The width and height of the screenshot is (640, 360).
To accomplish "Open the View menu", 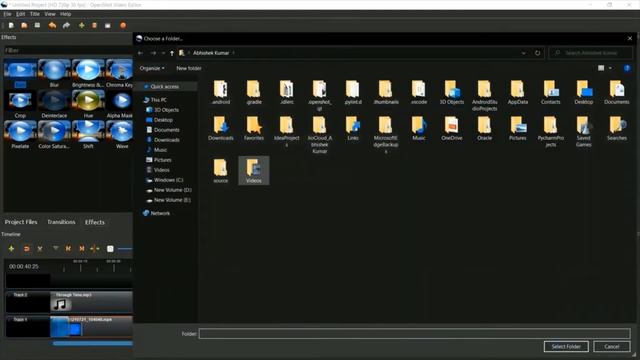I will [x=50, y=14].
